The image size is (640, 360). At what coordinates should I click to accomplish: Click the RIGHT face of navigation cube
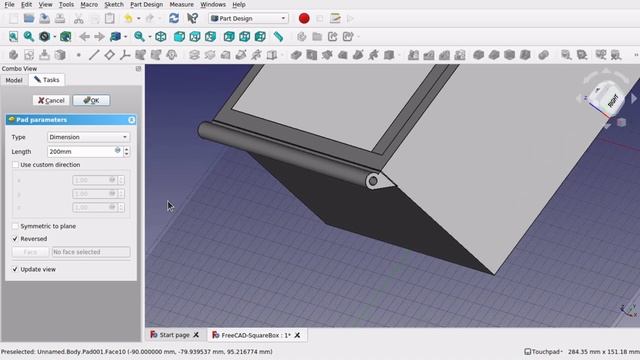[613, 100]
